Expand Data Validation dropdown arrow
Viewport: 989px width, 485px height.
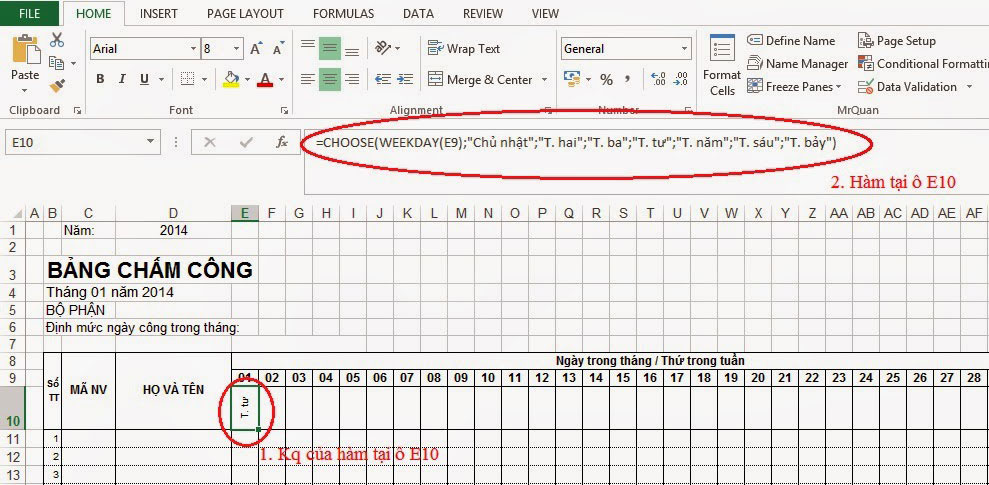tap(969, 86)
